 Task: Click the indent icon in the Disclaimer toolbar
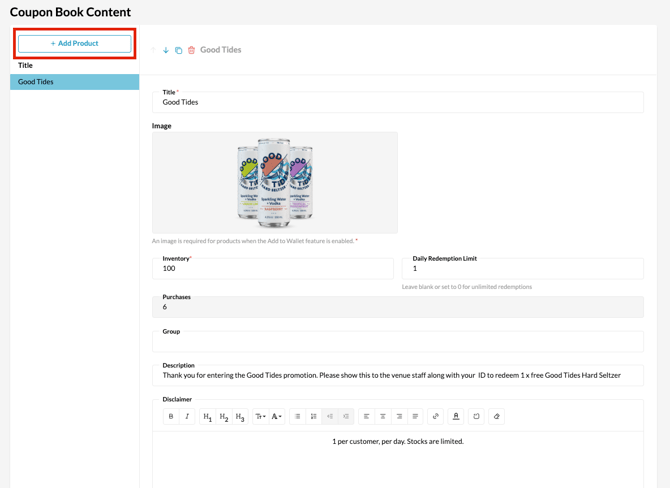point(346,416)
